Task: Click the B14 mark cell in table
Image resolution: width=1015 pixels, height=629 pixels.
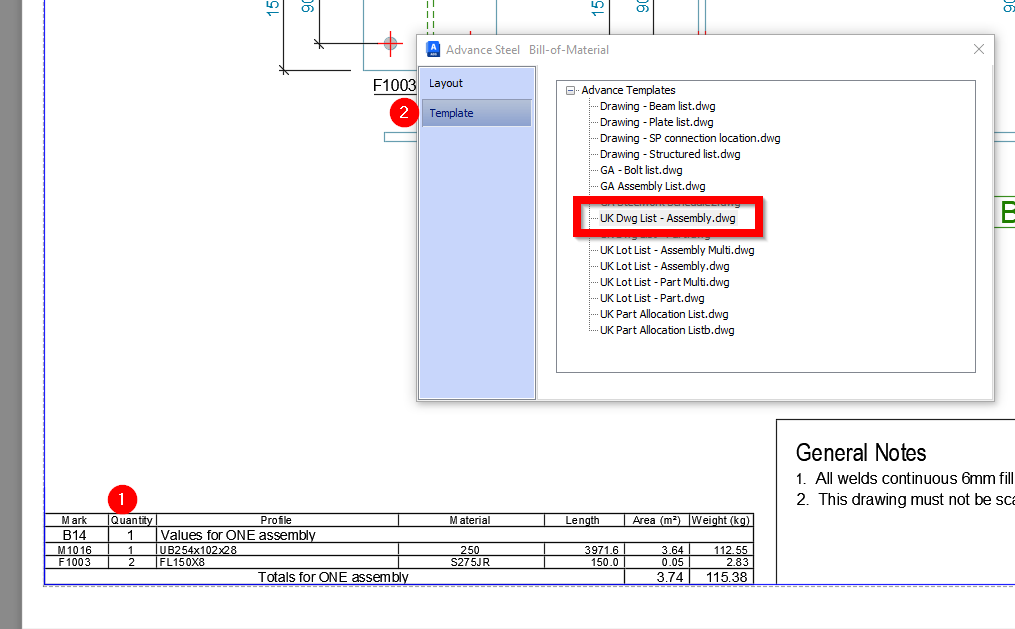Action: 74,535
